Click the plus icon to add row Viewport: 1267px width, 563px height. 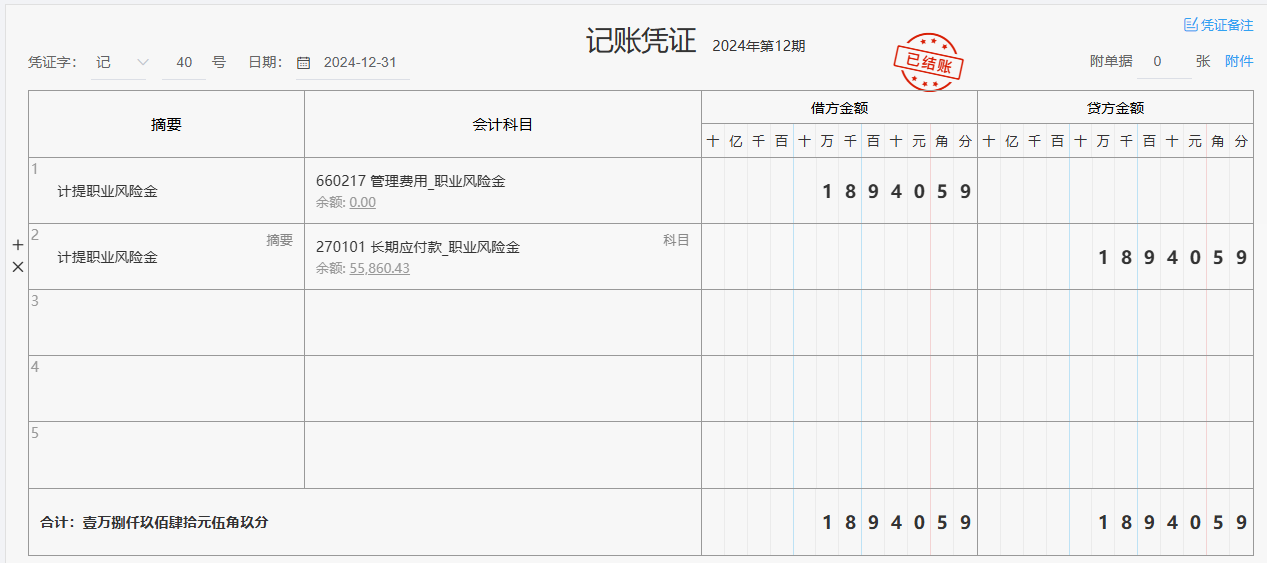17,245
